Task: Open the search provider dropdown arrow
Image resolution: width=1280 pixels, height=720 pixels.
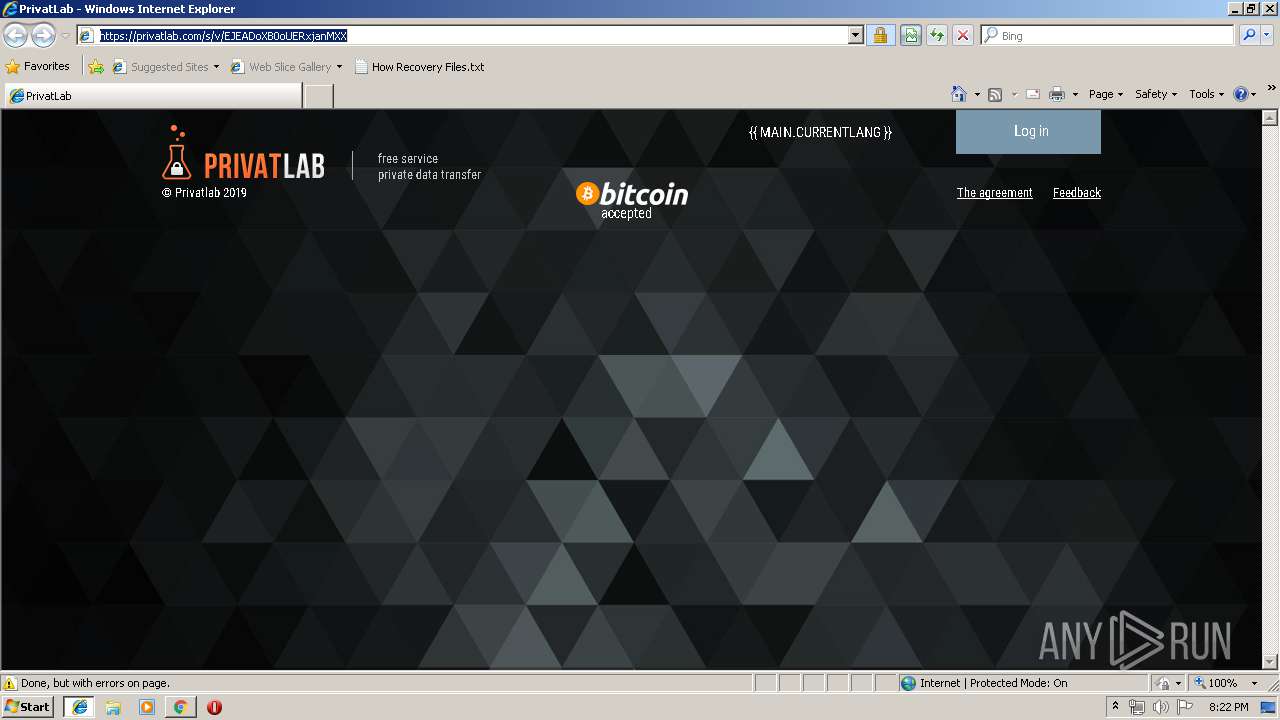Action: tap(1267, 35)
